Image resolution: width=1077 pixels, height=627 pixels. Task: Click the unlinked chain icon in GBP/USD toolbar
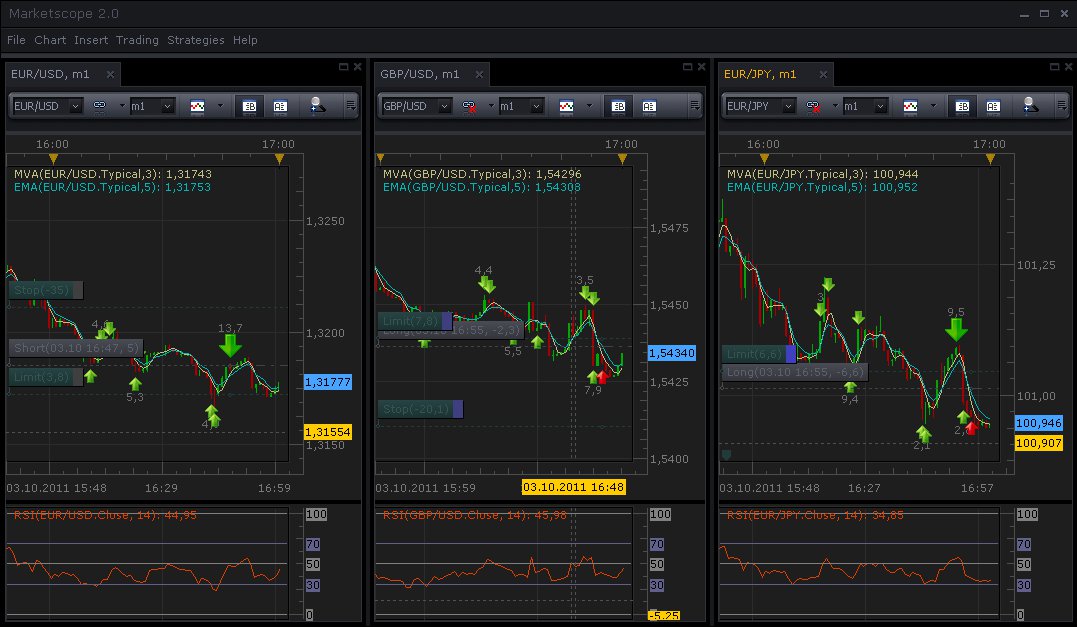pos(469,106)
